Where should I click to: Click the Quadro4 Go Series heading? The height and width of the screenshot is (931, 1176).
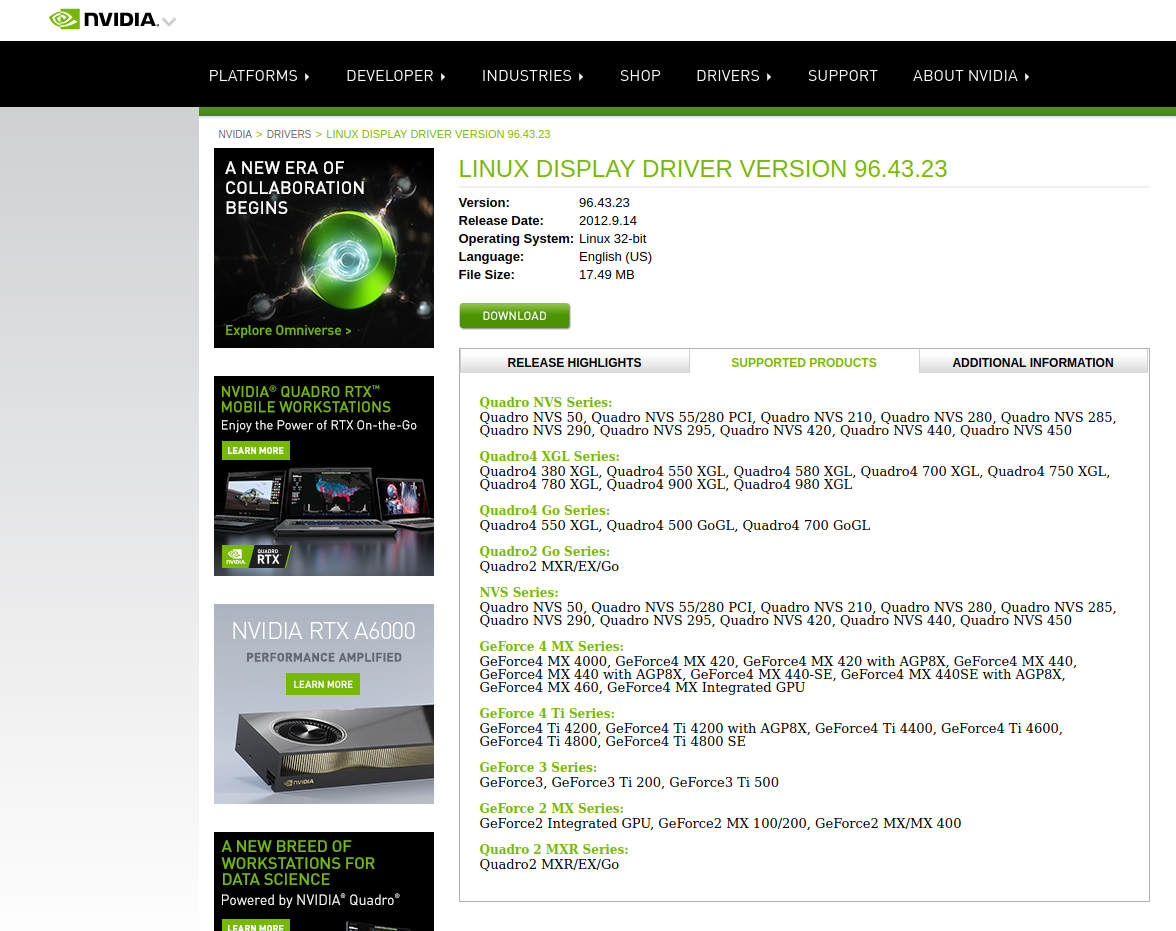[x=544, y=510]
